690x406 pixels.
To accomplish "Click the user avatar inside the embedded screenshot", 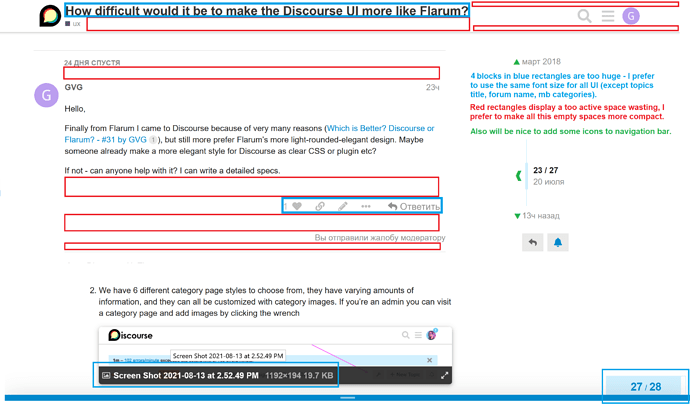I will pos(431,335).
